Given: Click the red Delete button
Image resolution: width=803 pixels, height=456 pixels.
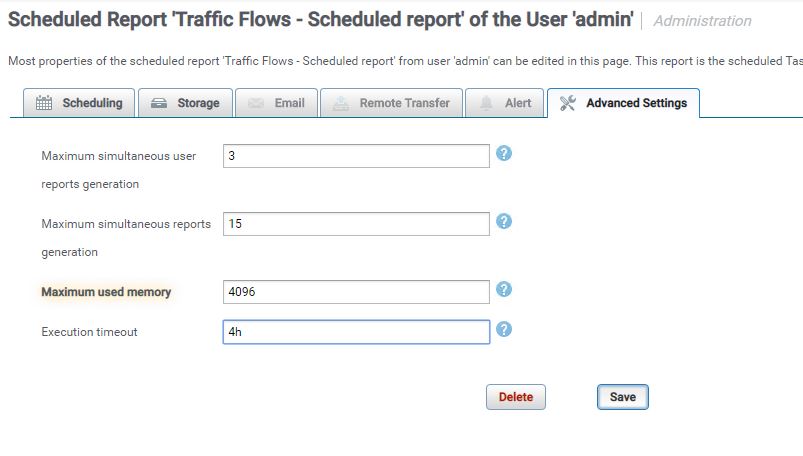Looking at the screenshot, I should point(515,397).
